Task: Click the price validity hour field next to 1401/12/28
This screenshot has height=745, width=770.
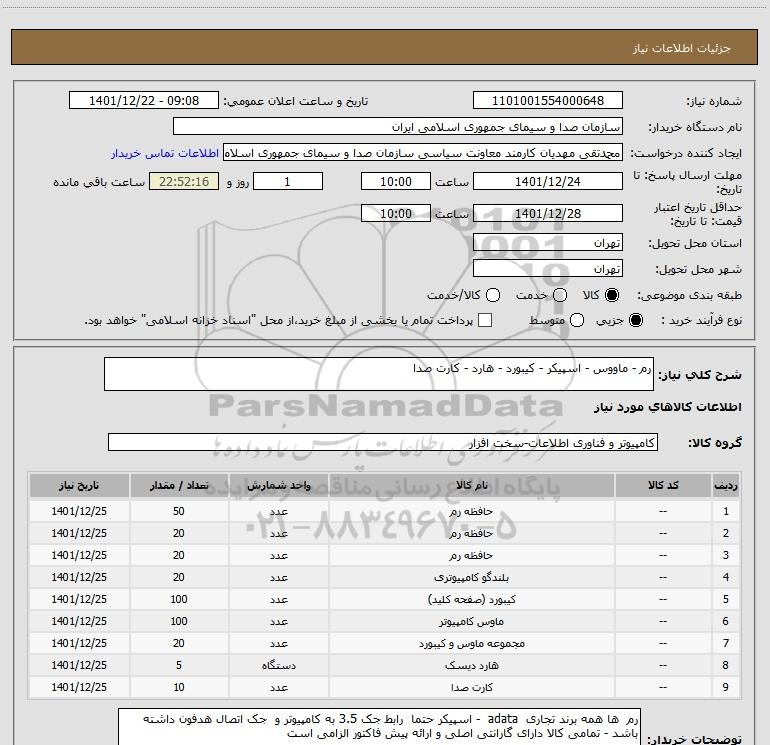Action: click(x=396, y=213)
